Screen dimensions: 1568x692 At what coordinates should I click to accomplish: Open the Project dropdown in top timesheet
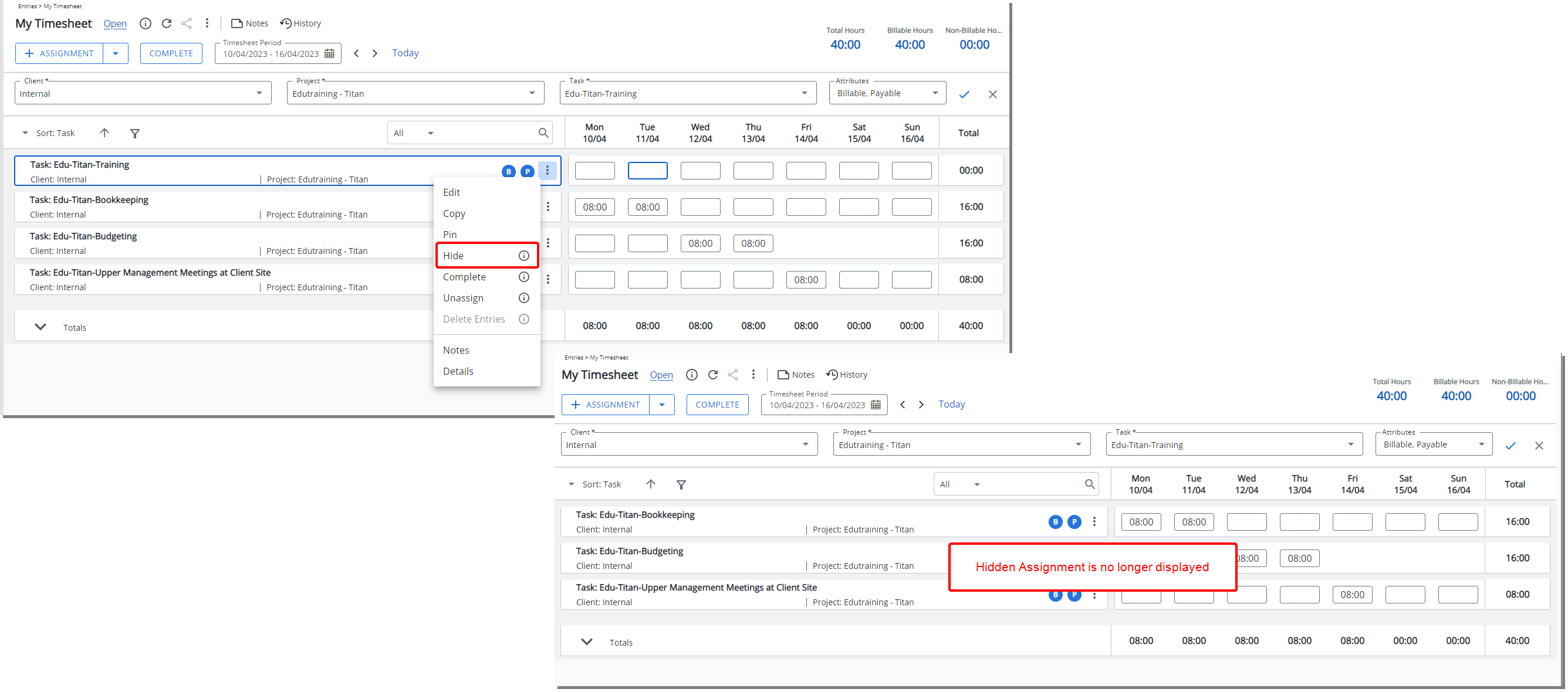pyautogui.click(x=415, y=93)
